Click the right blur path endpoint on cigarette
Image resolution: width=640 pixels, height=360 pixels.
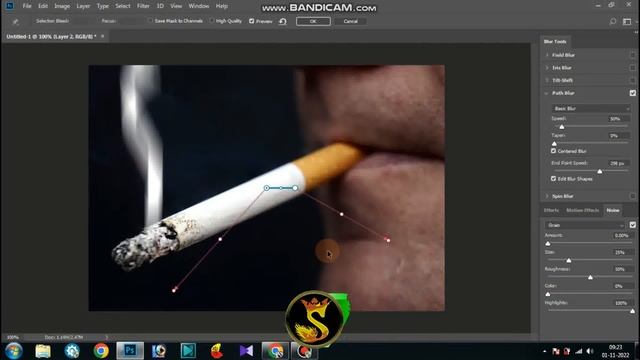click(x=295, y=188)
